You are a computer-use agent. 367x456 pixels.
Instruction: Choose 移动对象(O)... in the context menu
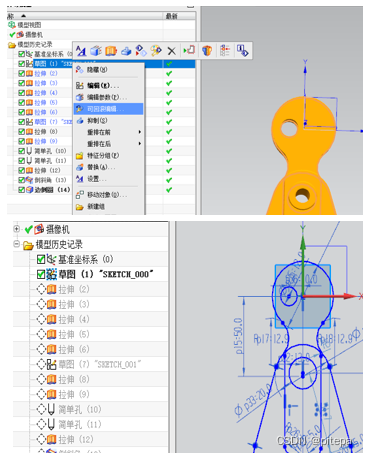[109, 195]
